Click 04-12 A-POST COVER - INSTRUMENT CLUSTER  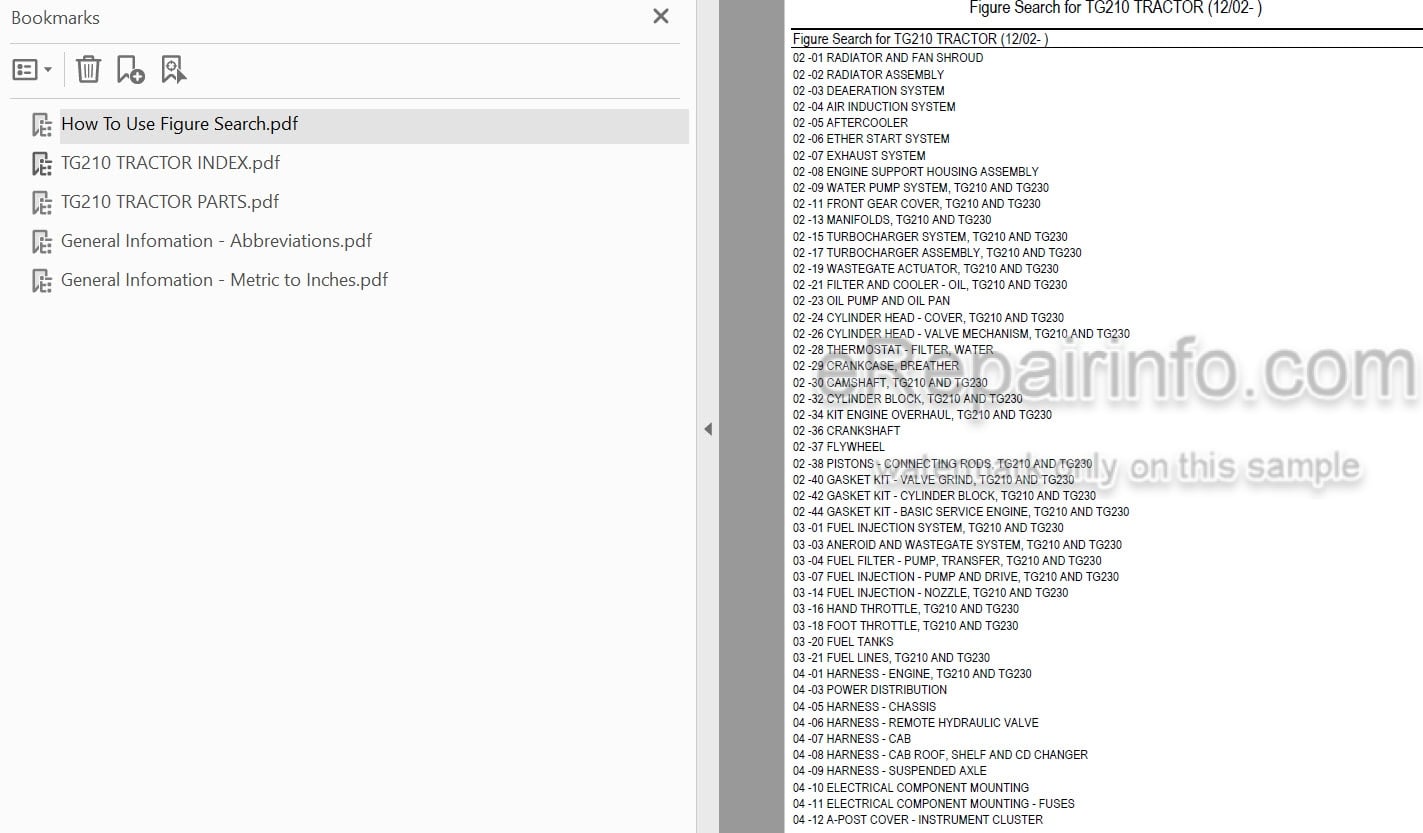[x=918, y=820]
